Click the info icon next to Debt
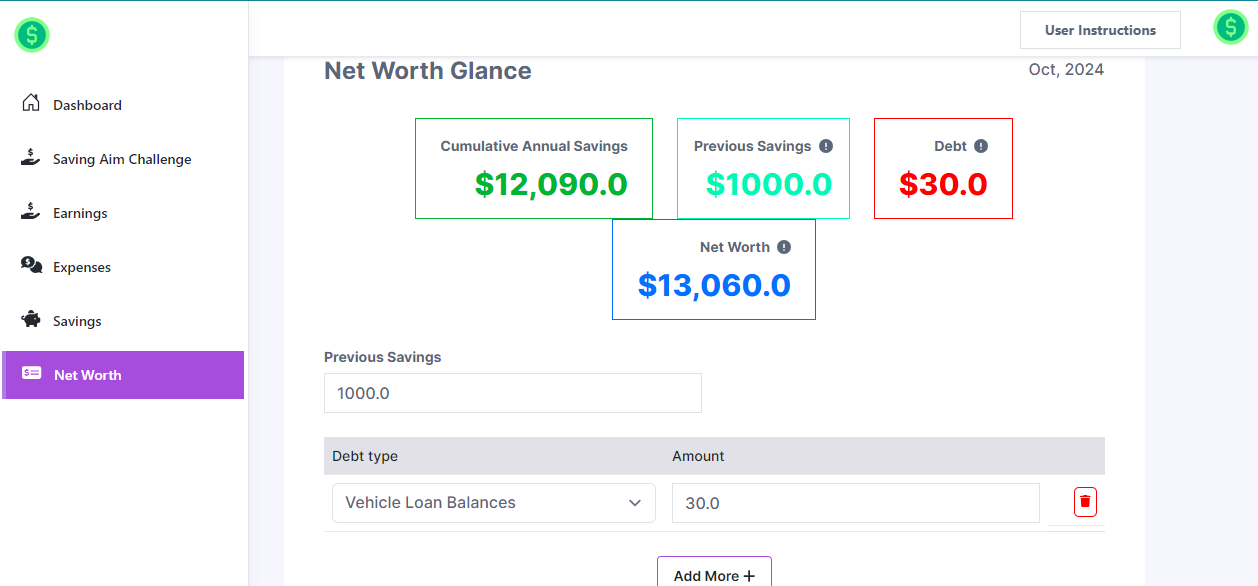Viewport: 1258px width, 586px height. pos(981,146)
